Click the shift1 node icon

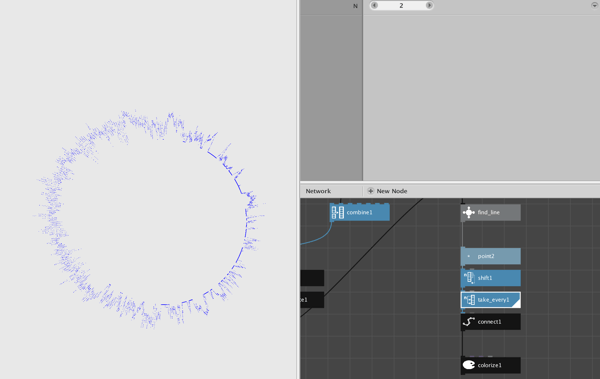pyautogui.click(x=469, y=278)
